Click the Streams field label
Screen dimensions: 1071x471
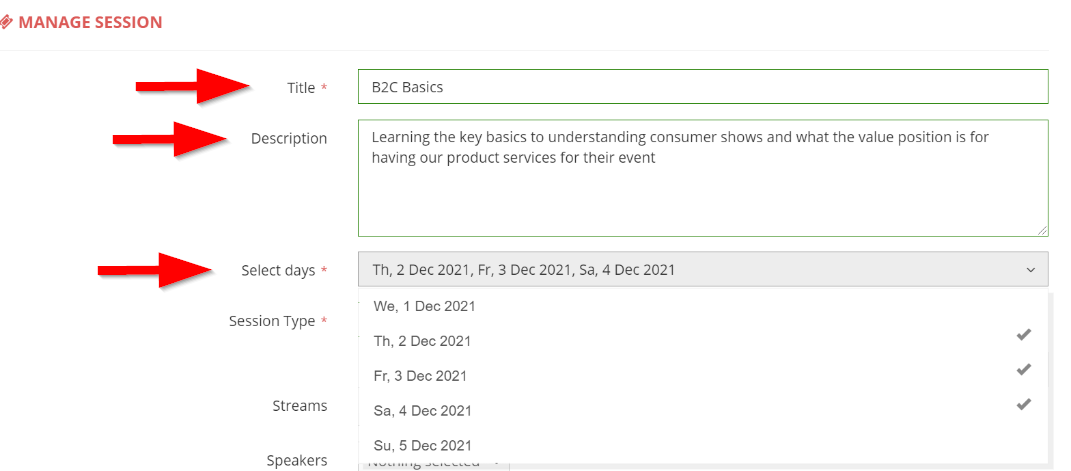click(x=300, y=405)
